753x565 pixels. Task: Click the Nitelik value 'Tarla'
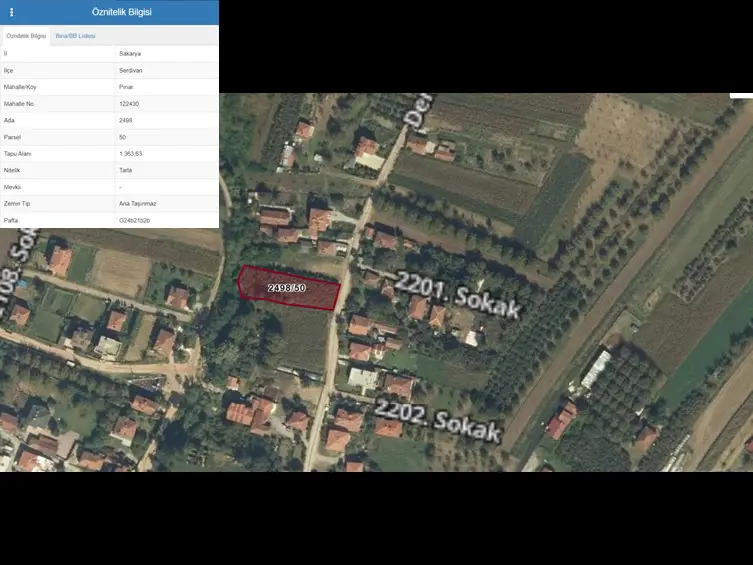click(x=125, y=170)
